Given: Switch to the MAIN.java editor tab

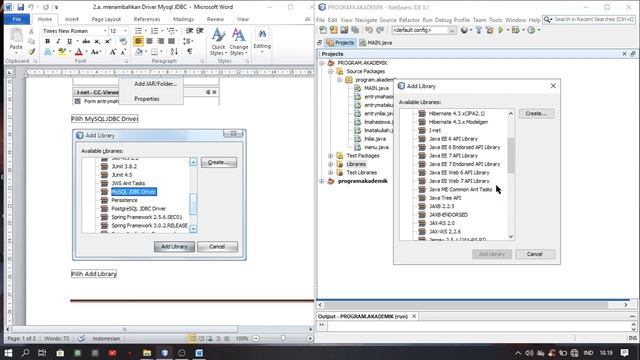Looking at the screenshot, I should 376,43.
